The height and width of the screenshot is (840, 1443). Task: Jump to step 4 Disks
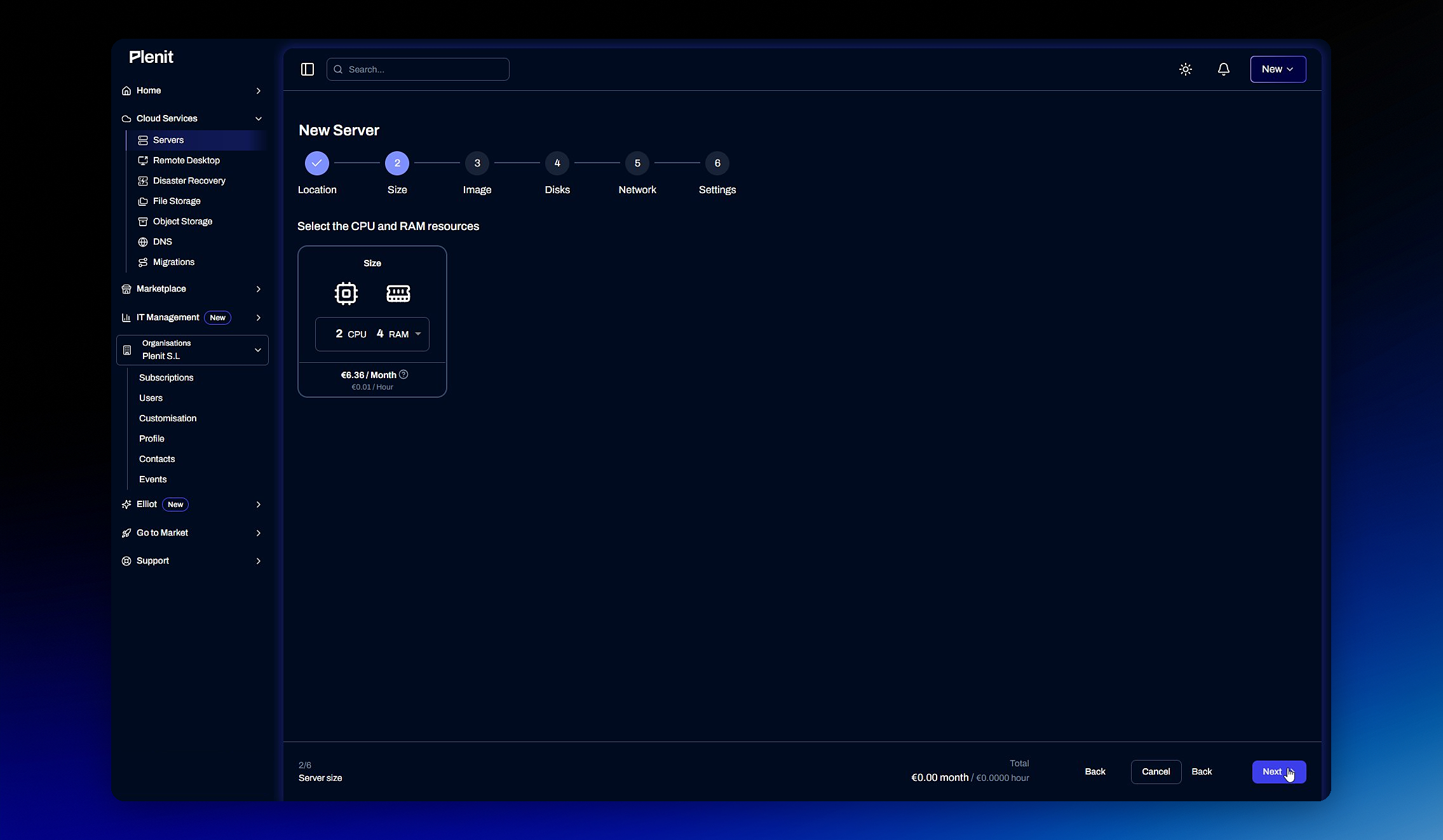[x=557, y=163]
